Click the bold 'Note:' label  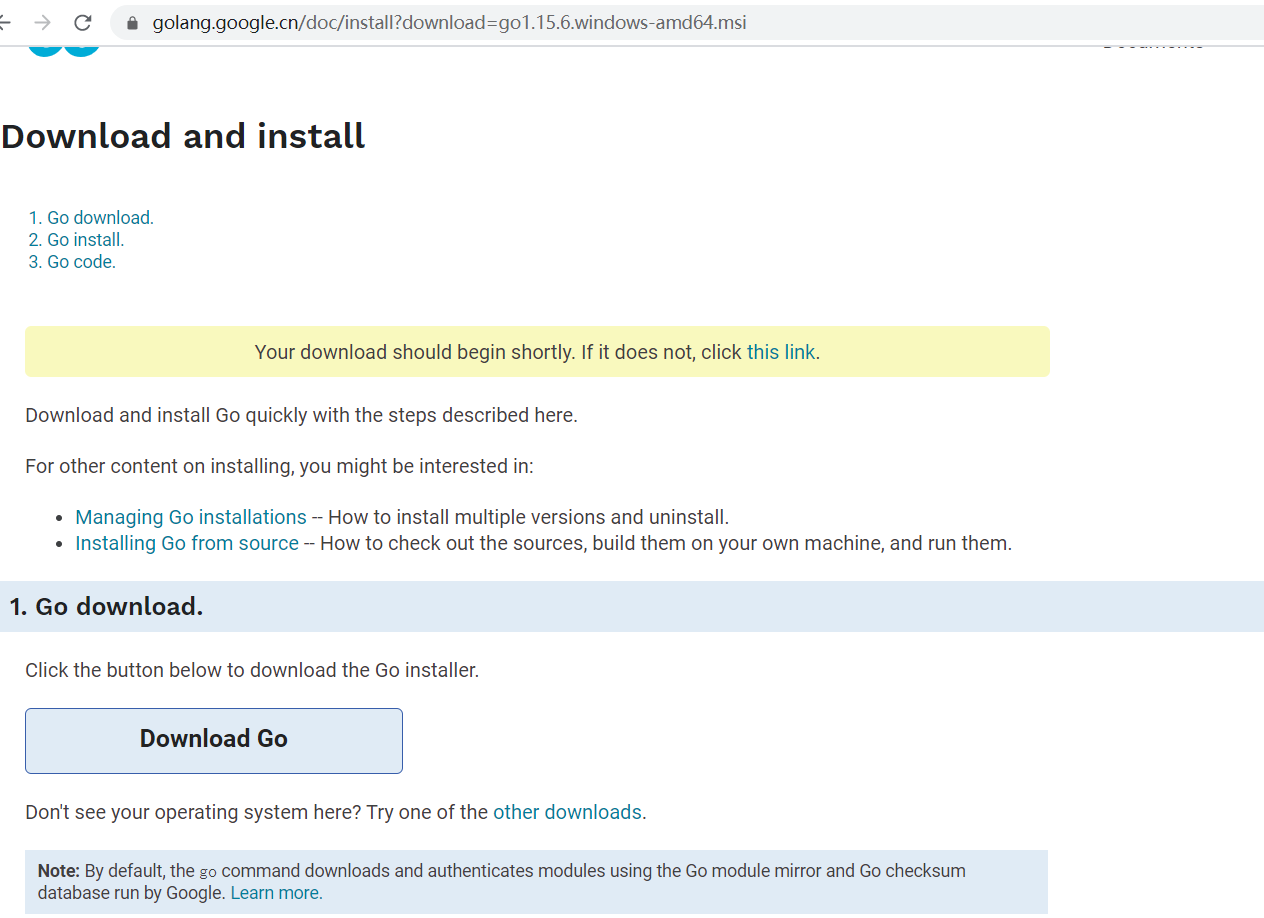(x=59, y=871)
